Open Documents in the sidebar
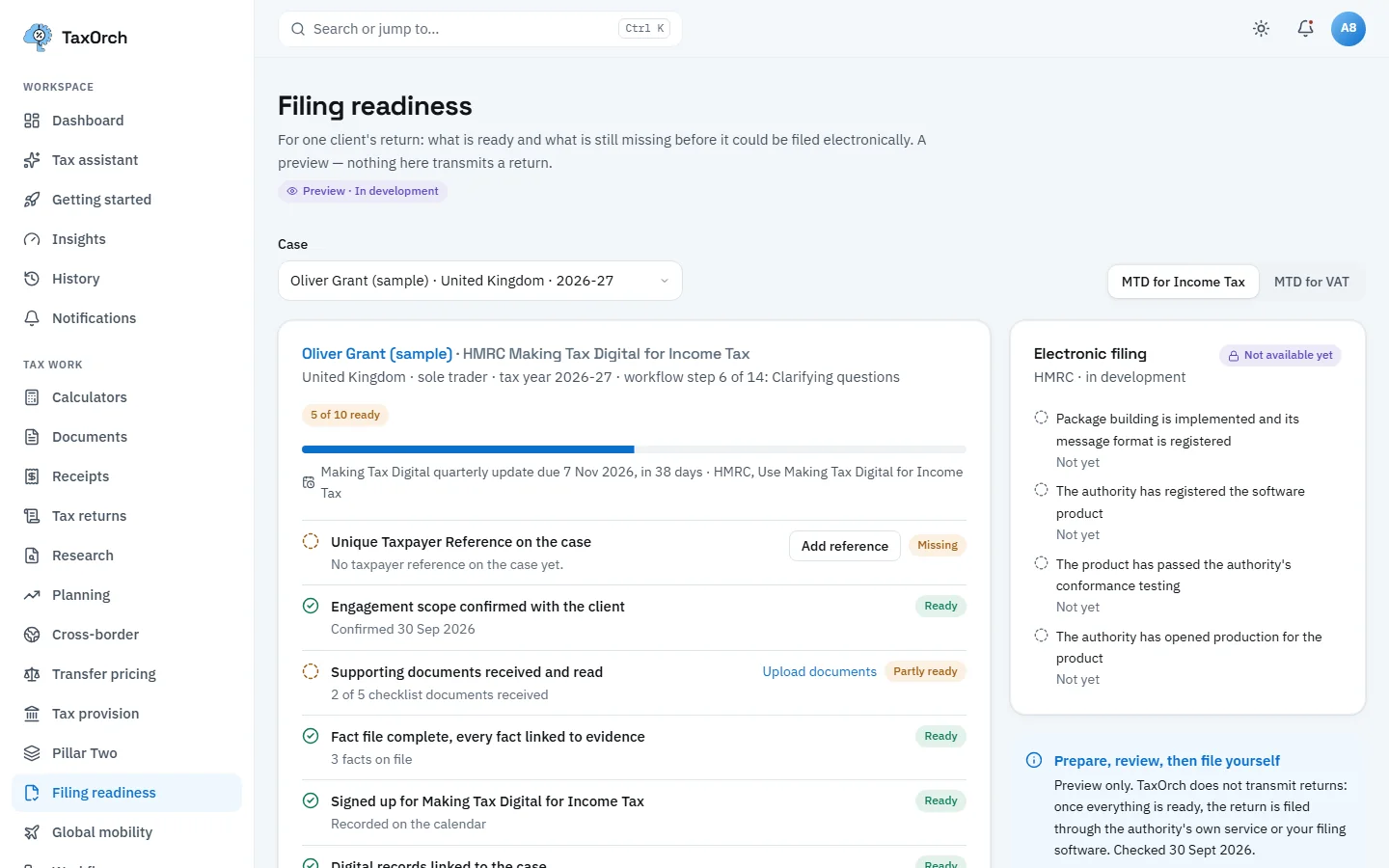 (x=126, y=437)
